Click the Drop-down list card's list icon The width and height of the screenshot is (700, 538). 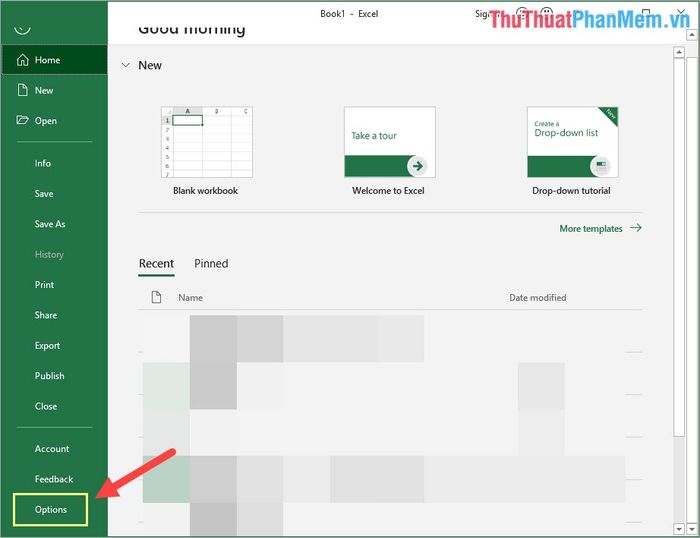tap(600, 166)
